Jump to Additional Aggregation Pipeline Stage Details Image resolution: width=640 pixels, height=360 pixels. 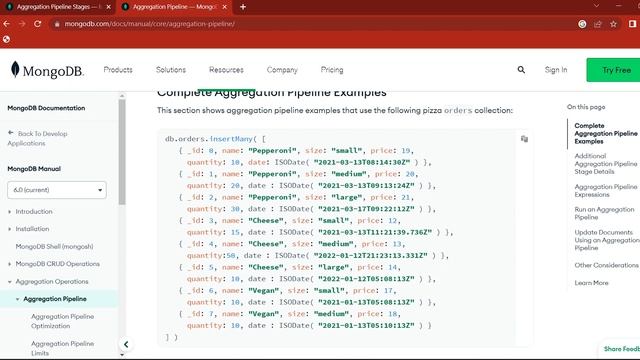[x=606, y=164]
